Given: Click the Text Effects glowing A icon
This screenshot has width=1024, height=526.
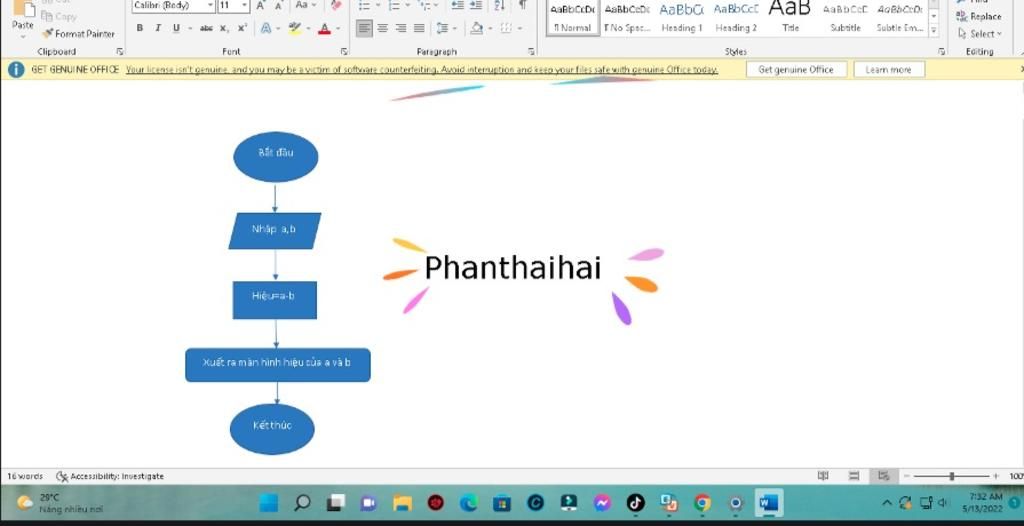Looking at the screenshot, I should tap(266, 28).
